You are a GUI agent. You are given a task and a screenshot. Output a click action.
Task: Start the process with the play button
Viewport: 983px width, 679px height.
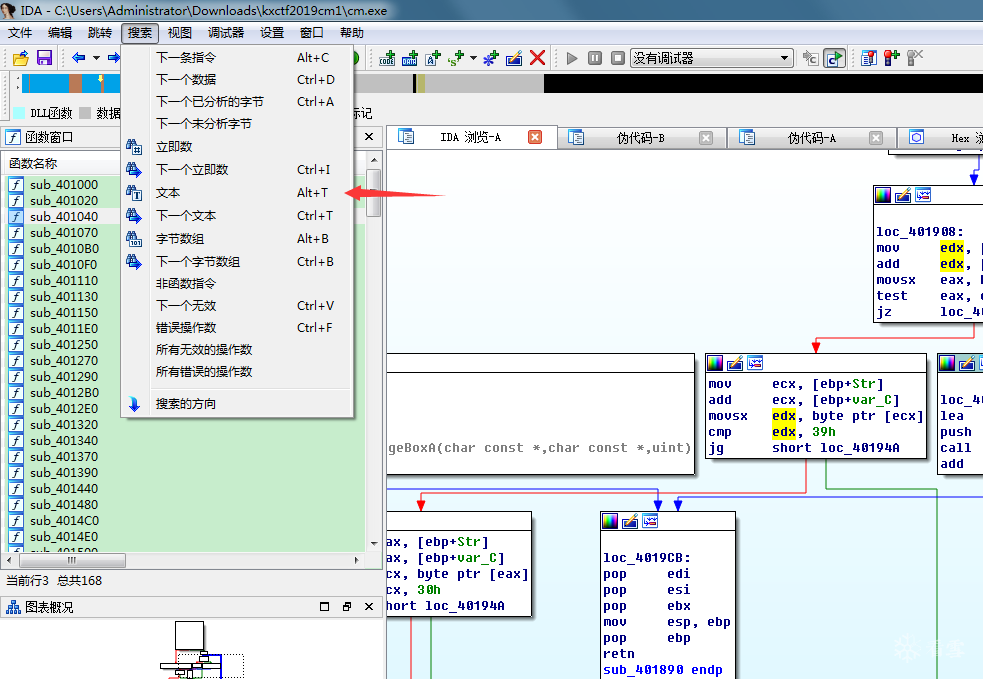[x=572, y=58]
